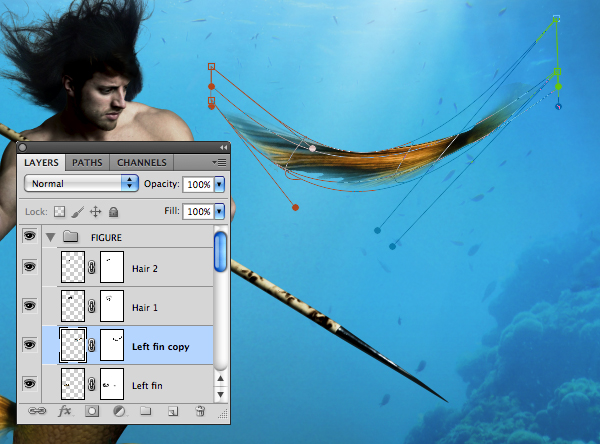The image size is (600, 444).
Task: Collapse the panel with double-arrow icon
Action: 223,147
